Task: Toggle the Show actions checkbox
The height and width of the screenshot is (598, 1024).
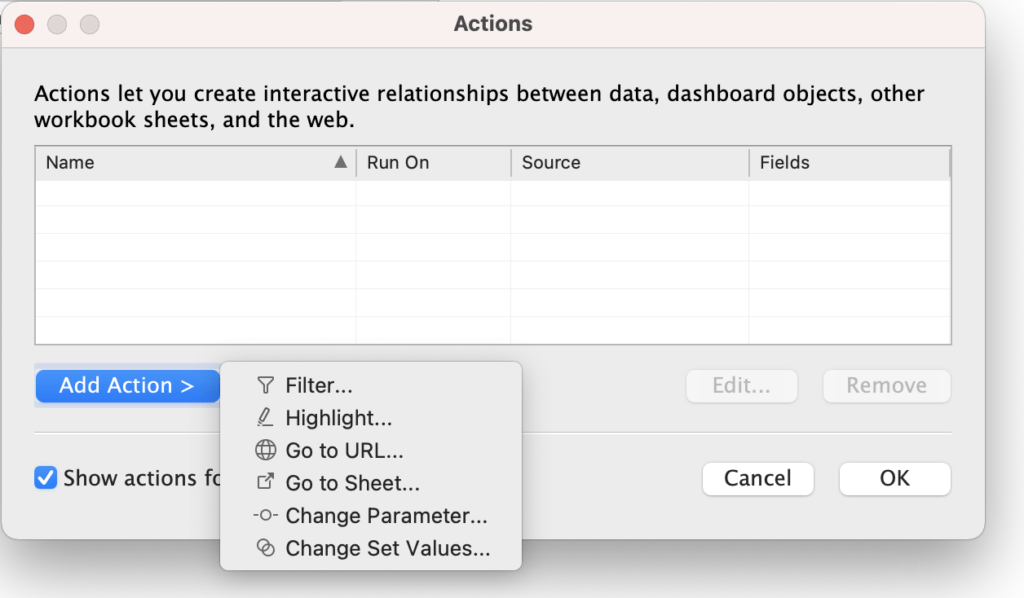Action: pos(46,478)
